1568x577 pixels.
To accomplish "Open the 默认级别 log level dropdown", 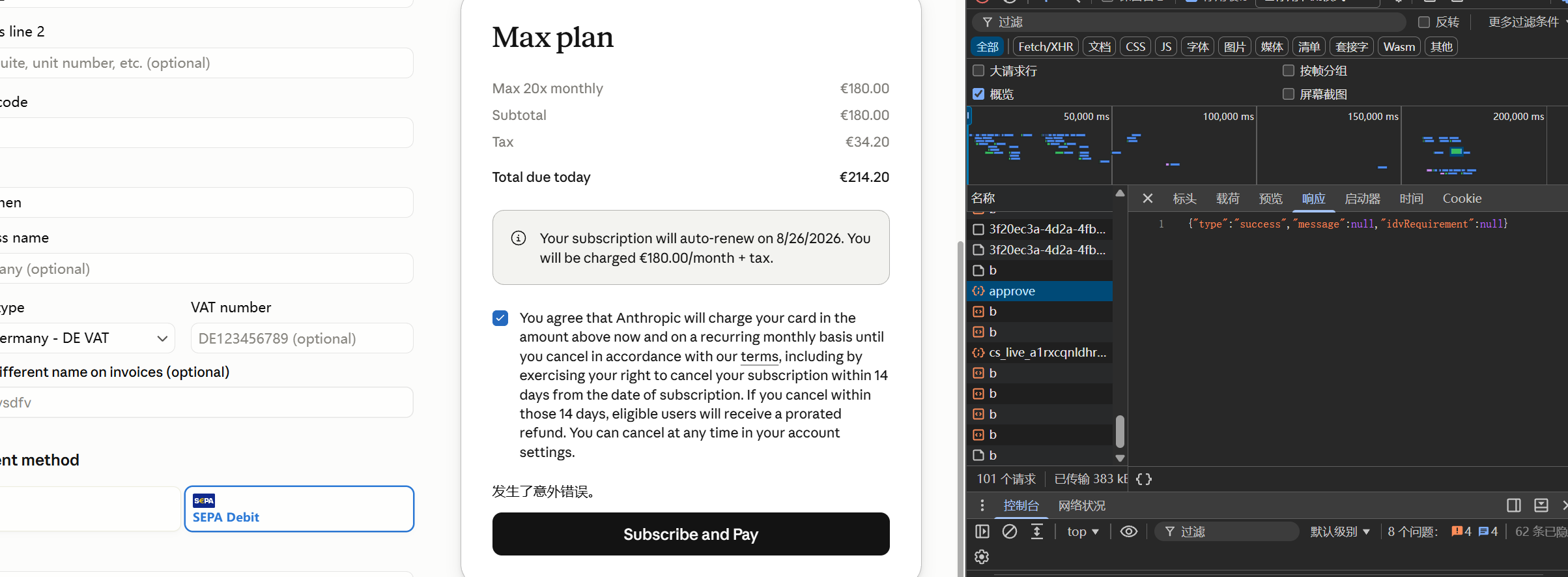I will pyautogui.click(x=1340, y=531).
